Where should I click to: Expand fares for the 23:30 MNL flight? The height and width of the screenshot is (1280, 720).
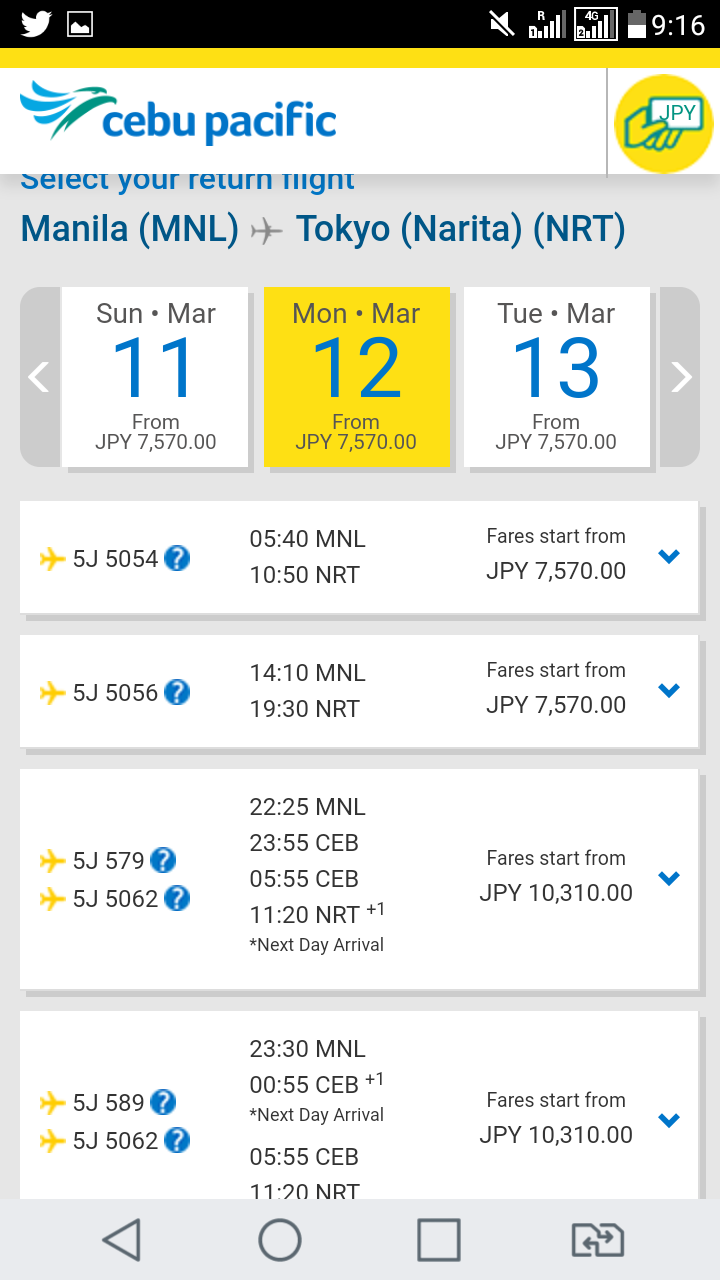[x=669, y=1120]
